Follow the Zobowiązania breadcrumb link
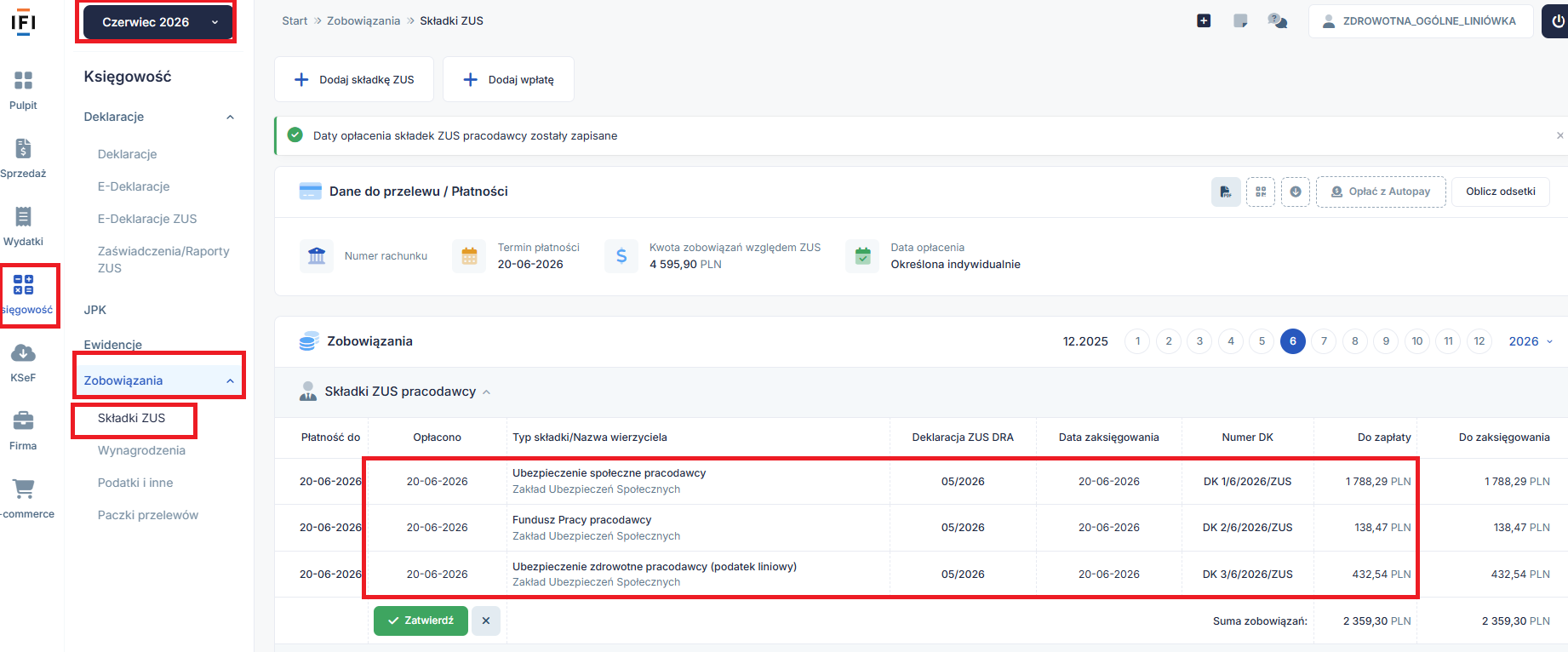This screenshot has width=1568, height=652. [363, 21]
